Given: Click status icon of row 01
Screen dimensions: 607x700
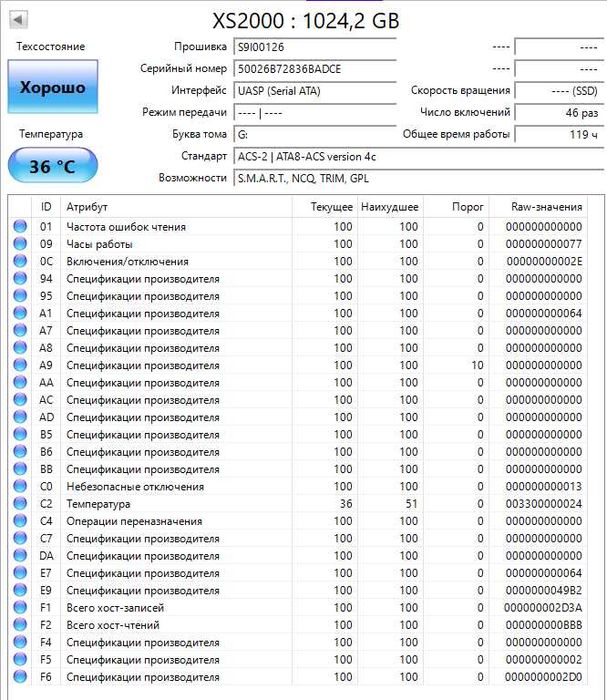Looking at the screenshot, I should point(20,226).
